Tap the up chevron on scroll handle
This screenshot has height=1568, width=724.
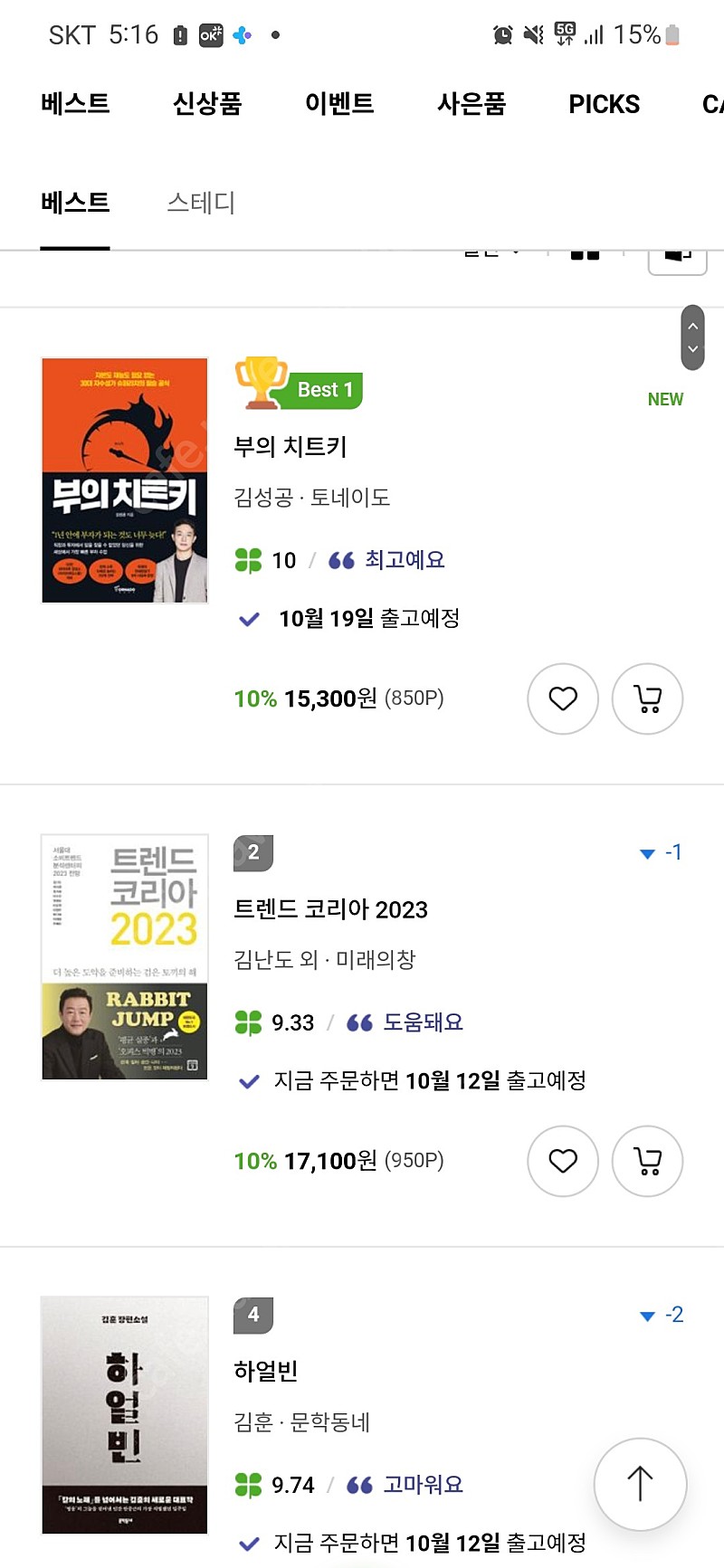click(x=693, y=326)
